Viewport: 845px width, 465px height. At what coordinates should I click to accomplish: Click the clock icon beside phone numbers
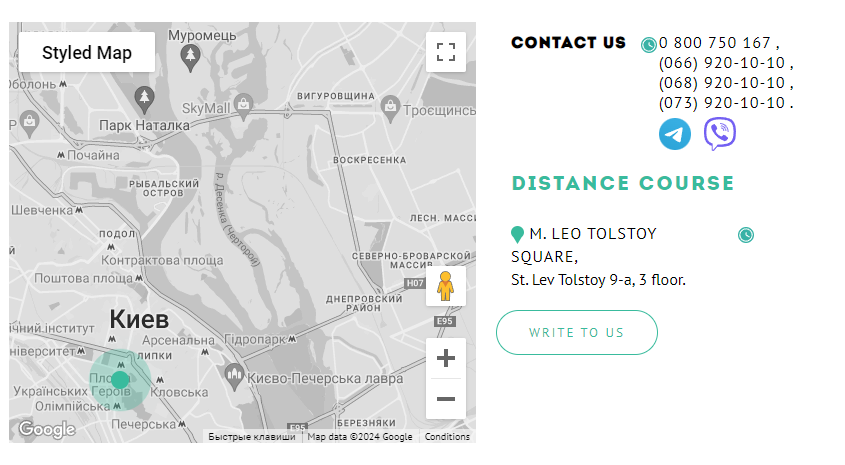648,45
